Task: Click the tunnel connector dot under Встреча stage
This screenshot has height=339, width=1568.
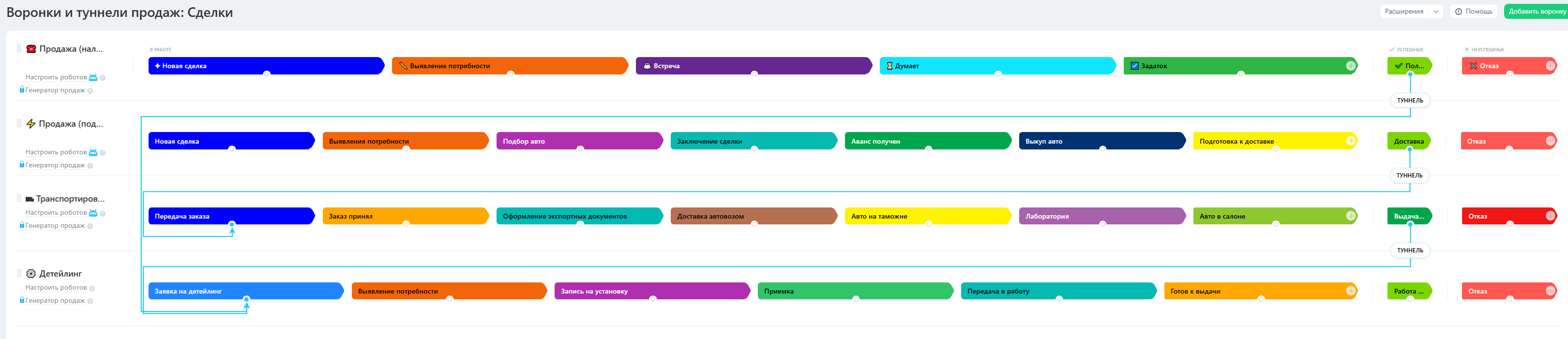Action: 754,74
